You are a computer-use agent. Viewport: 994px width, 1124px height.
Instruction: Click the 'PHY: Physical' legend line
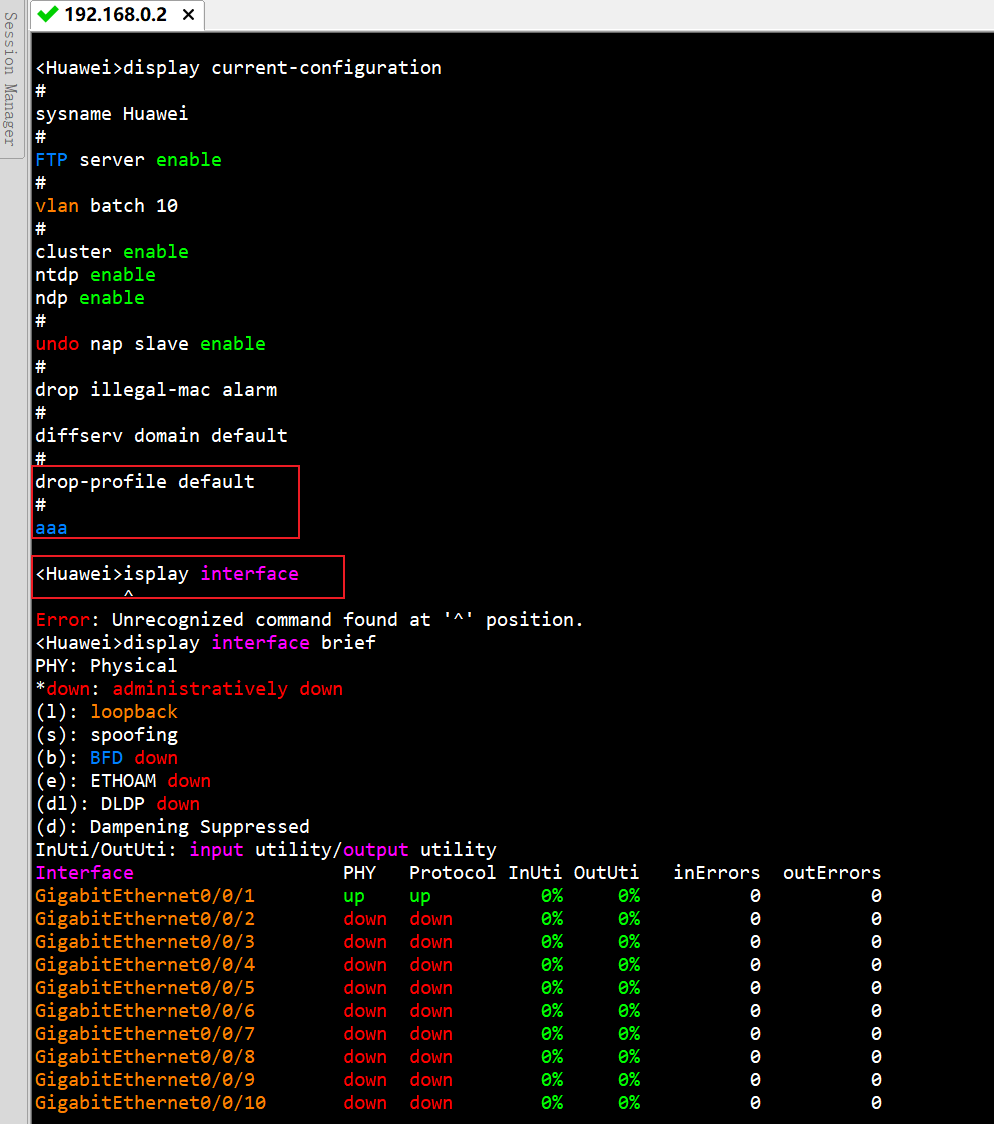coord(106,665)
